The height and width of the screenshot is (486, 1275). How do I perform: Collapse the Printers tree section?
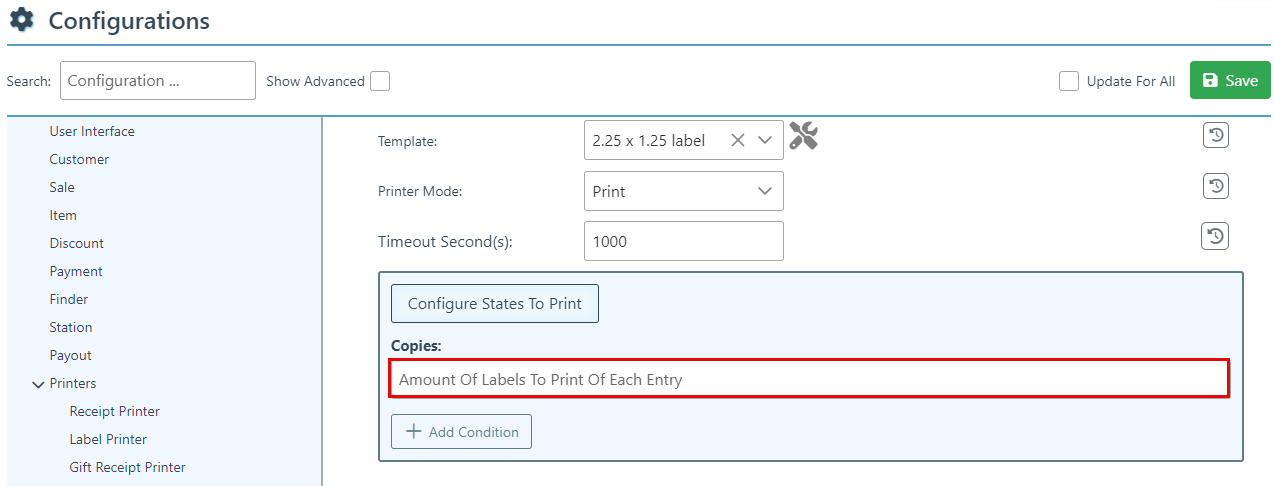tap(38, 384)
